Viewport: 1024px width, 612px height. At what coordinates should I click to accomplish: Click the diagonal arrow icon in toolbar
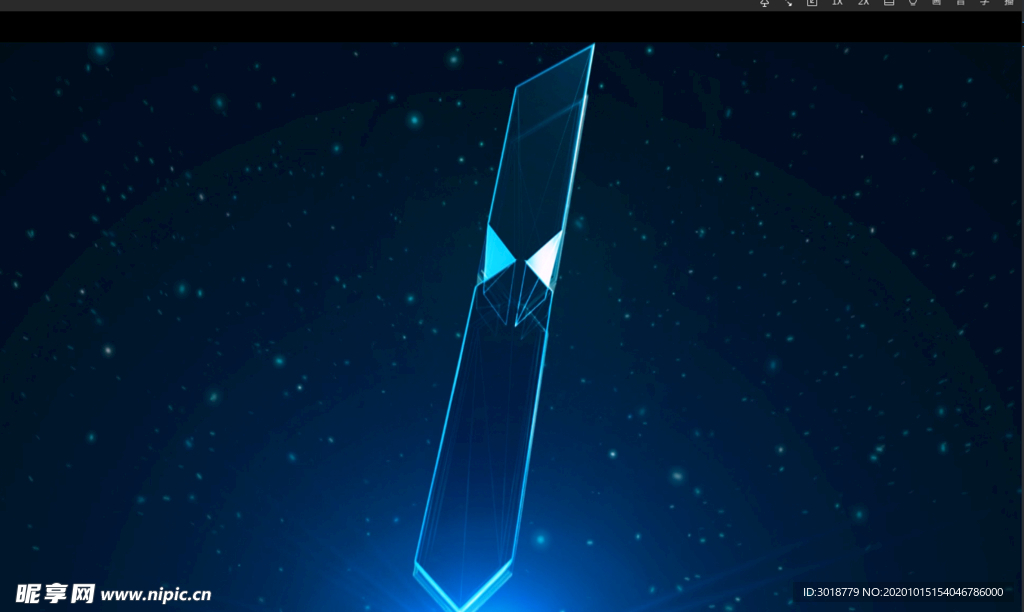click(788, 3)
